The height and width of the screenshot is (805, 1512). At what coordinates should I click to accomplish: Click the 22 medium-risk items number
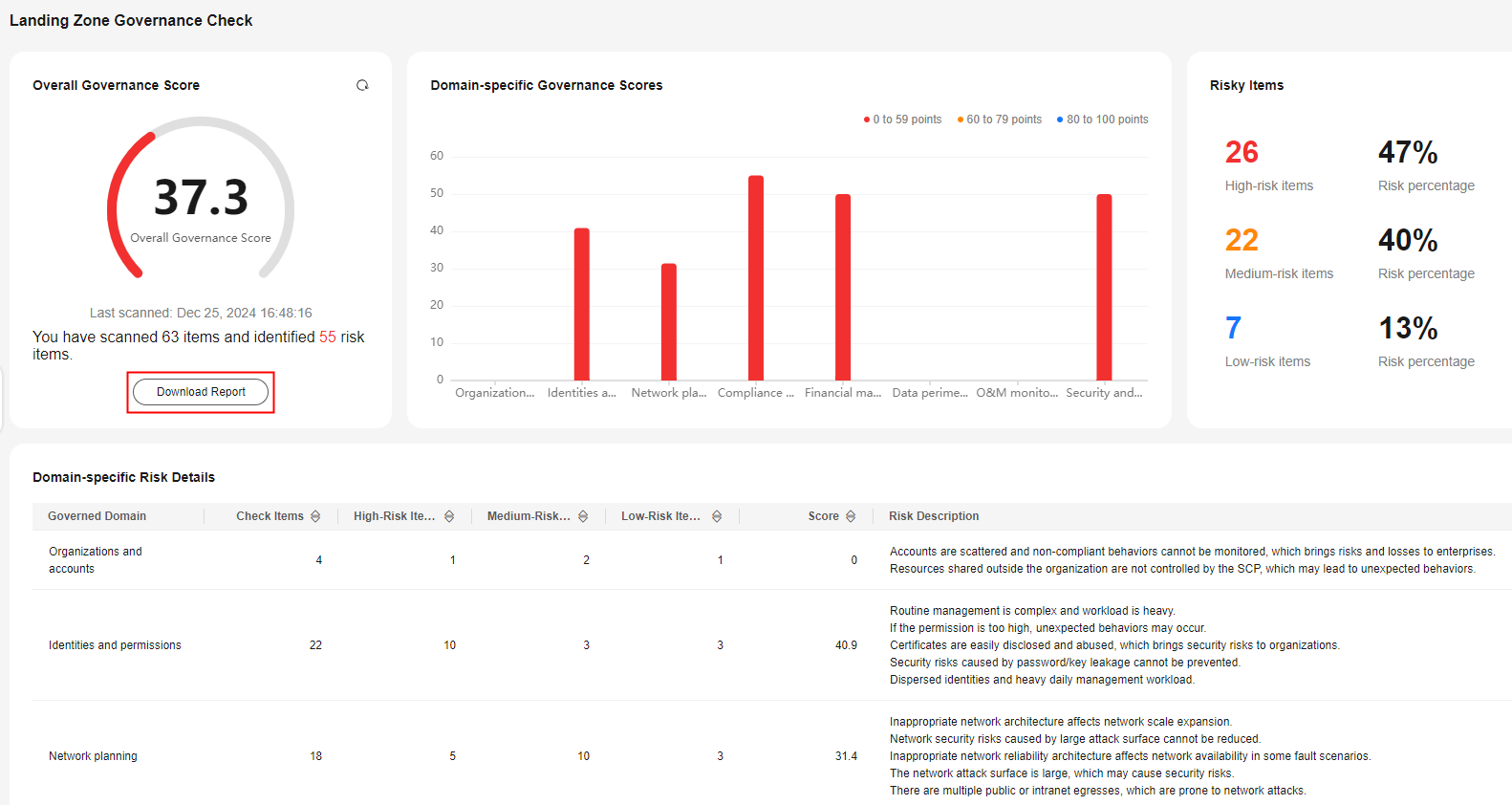tap(1242, 240)
